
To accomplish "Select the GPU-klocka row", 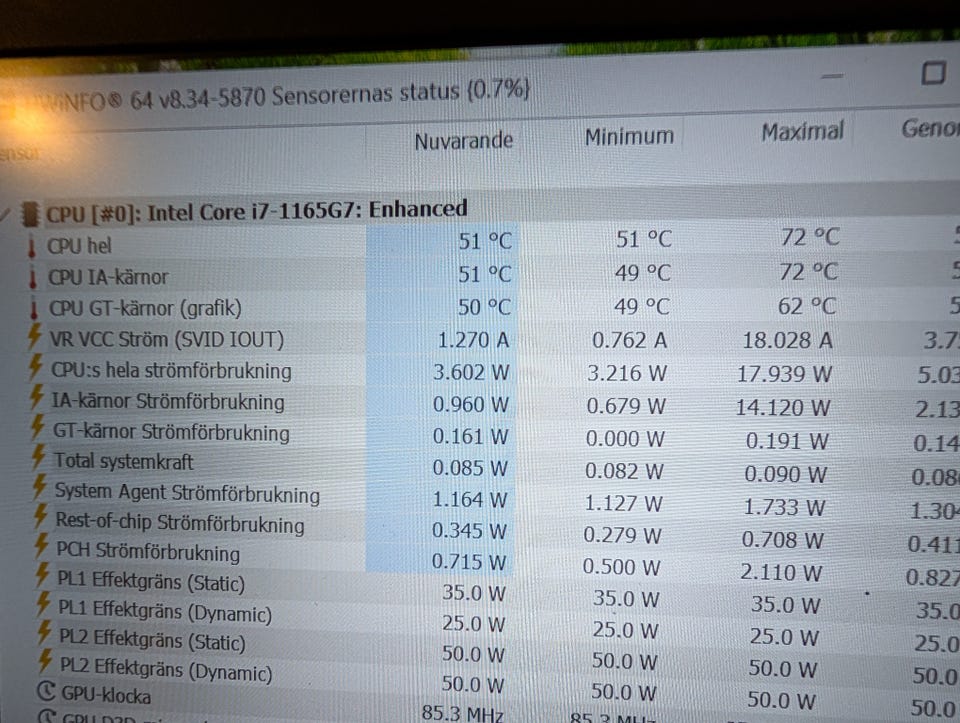I will 480,710.
